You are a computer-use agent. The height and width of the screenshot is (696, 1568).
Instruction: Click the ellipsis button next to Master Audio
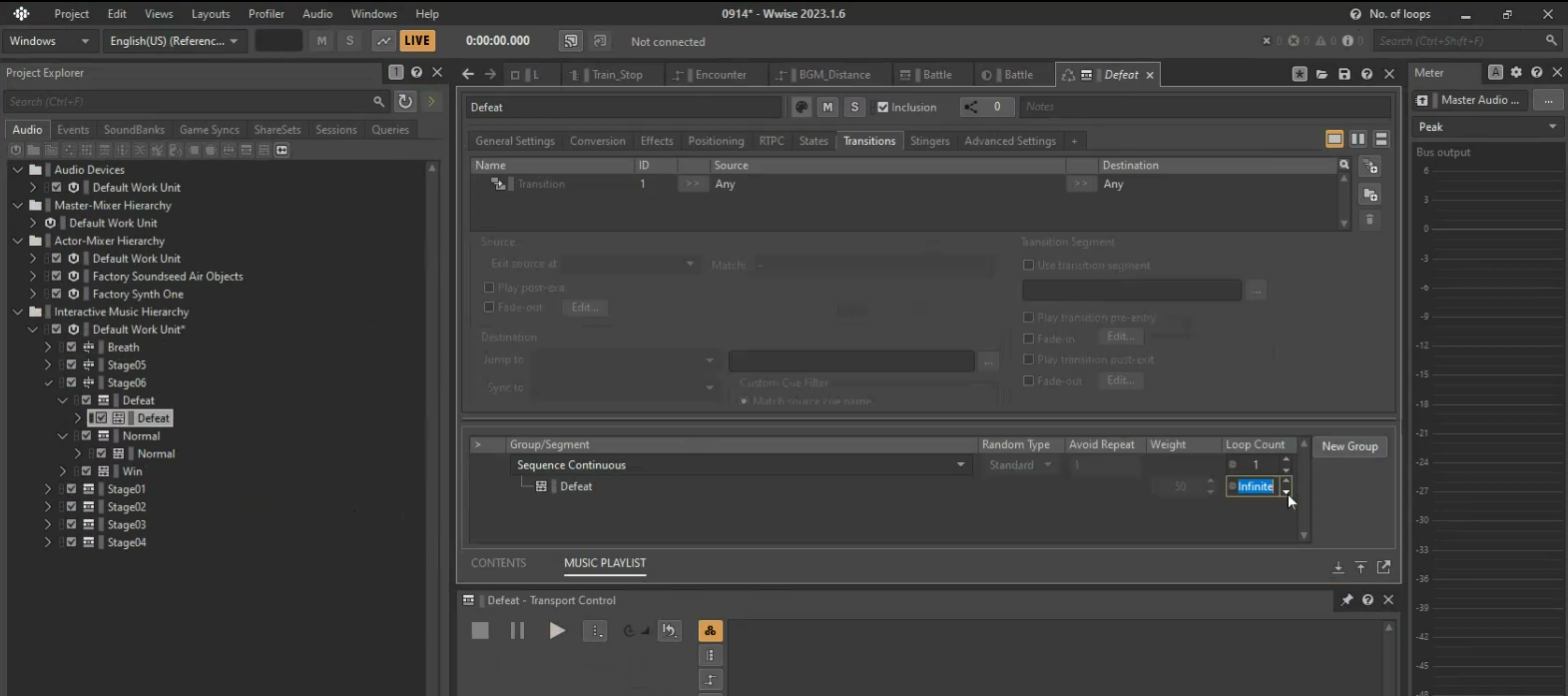pos(1548,100)
